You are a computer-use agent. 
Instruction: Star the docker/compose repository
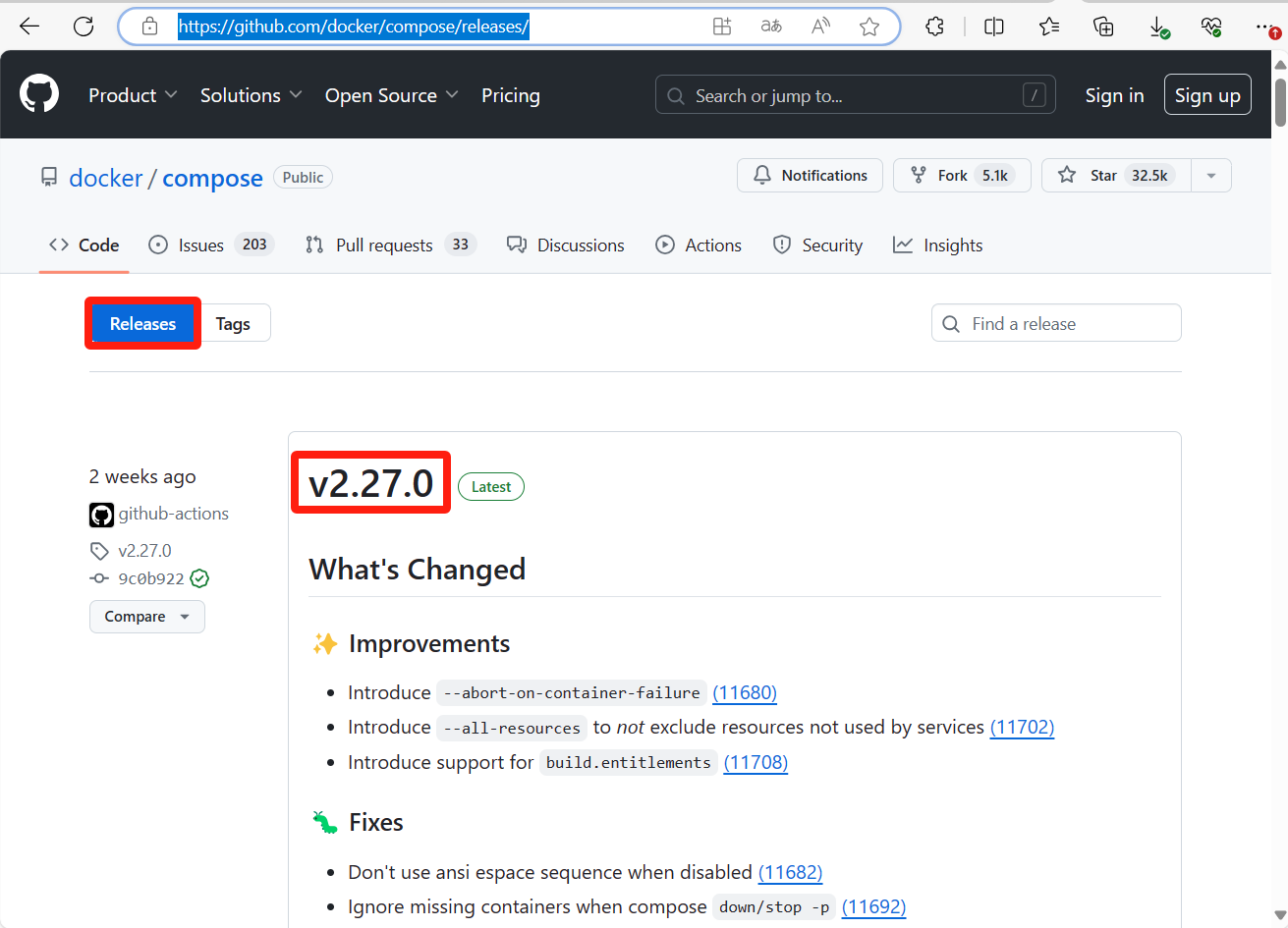pyautogui.click(x=1116, y=176)
